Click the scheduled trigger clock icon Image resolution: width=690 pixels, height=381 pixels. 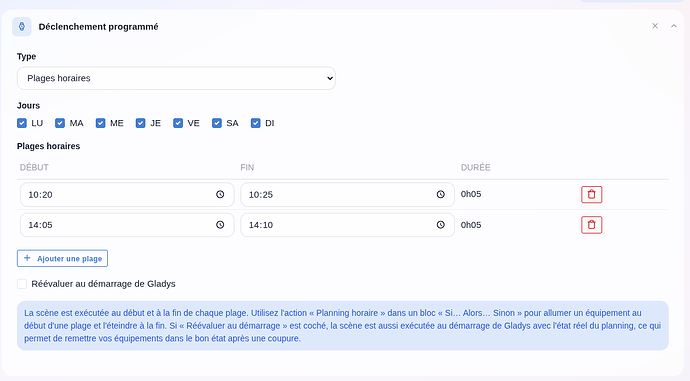(x=22, y=27)
